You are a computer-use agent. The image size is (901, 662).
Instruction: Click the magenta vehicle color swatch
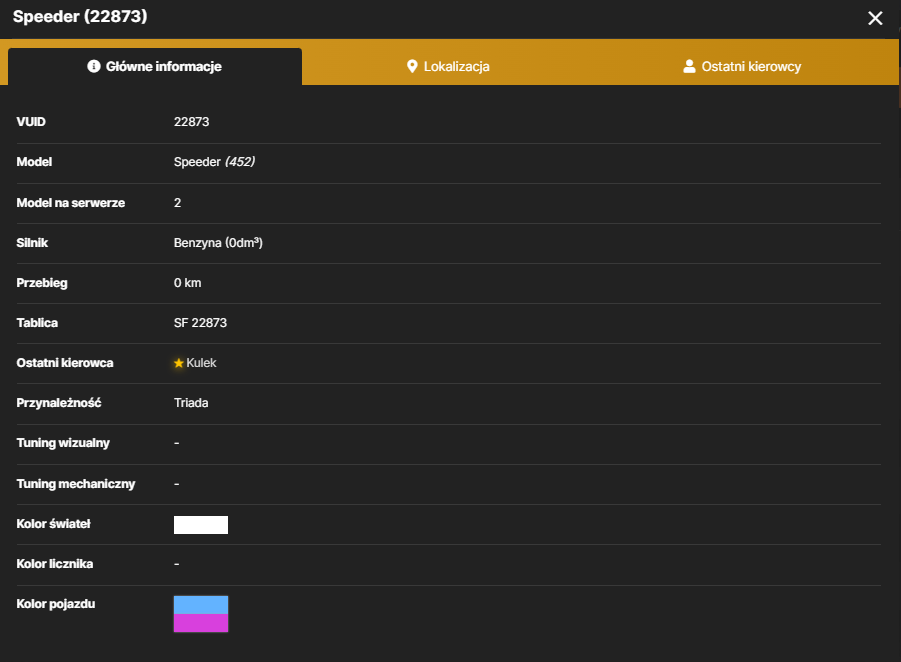[x=201, y=623]
